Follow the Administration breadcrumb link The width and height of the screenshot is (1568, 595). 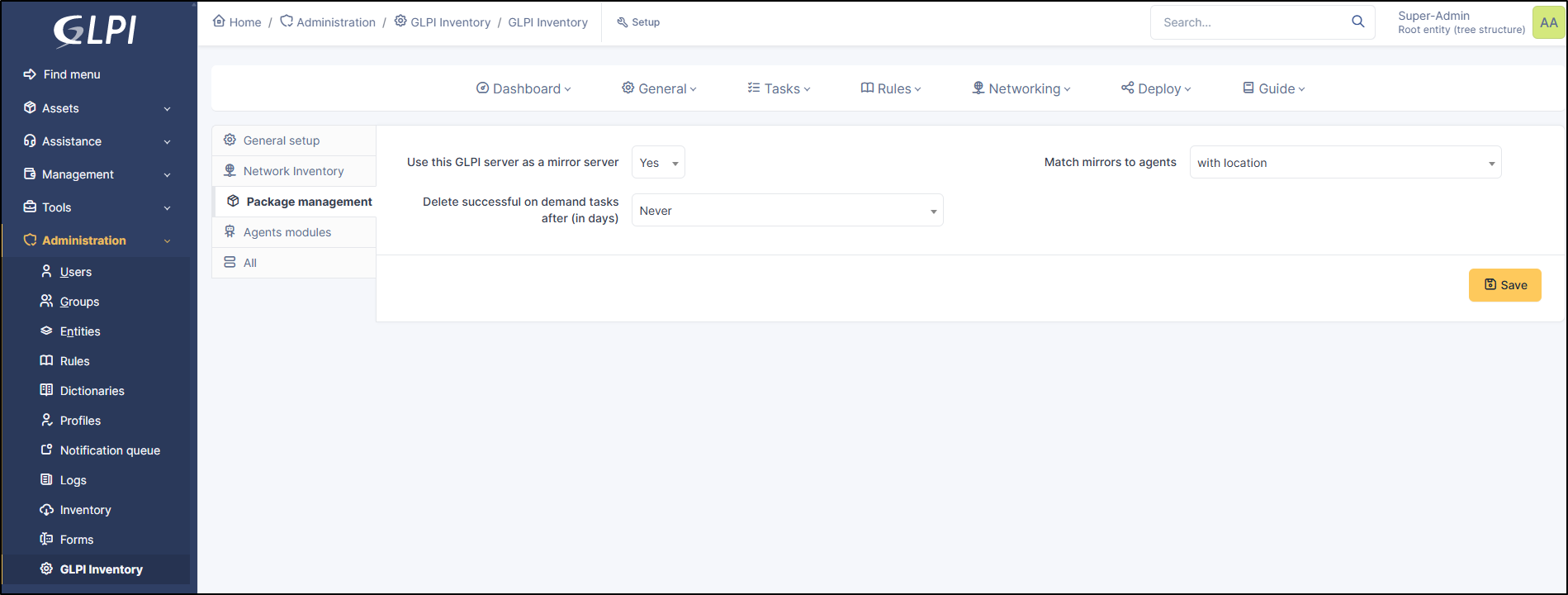coord(335,22)
